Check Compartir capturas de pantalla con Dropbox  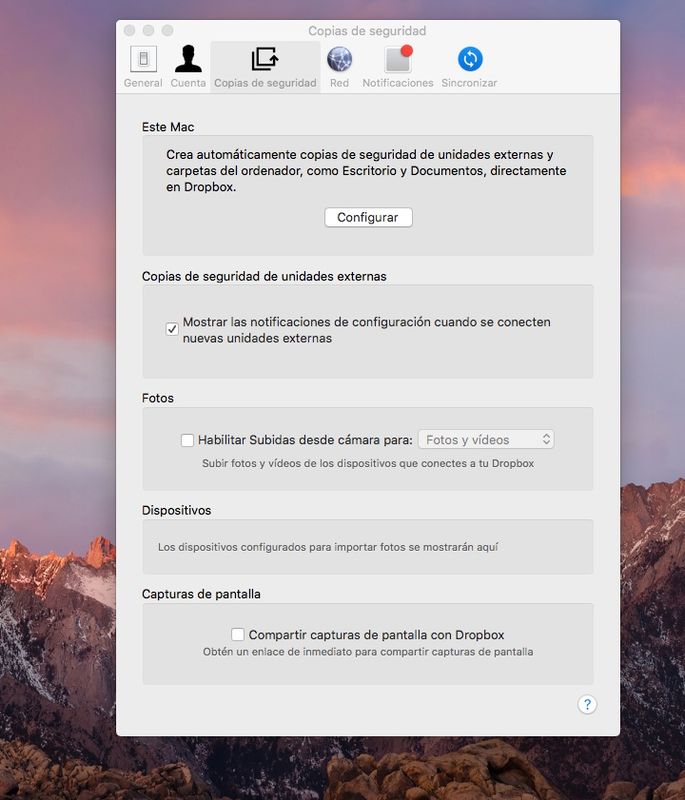(238, 635)
